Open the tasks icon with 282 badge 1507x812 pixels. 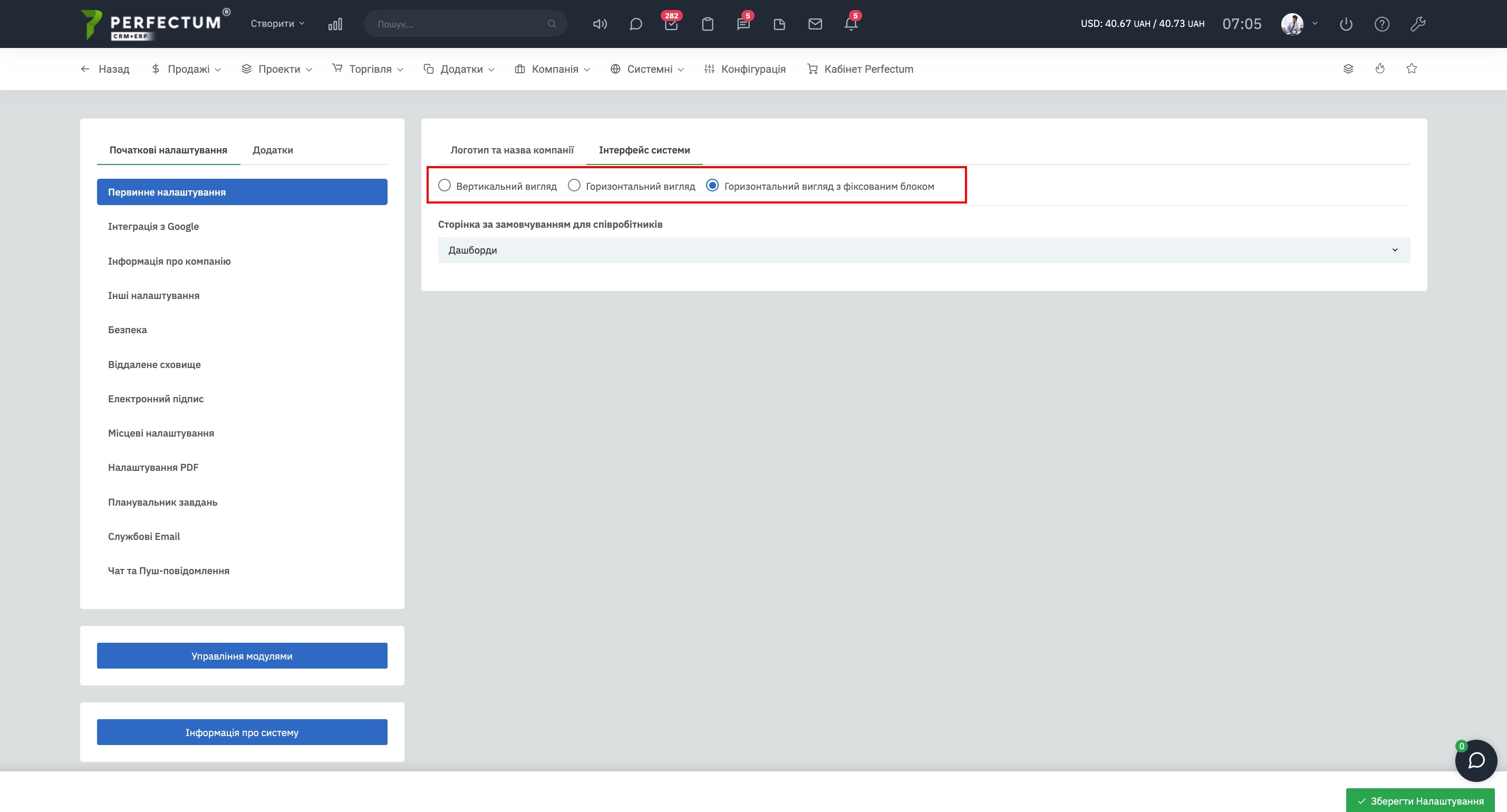pos(671,24)
